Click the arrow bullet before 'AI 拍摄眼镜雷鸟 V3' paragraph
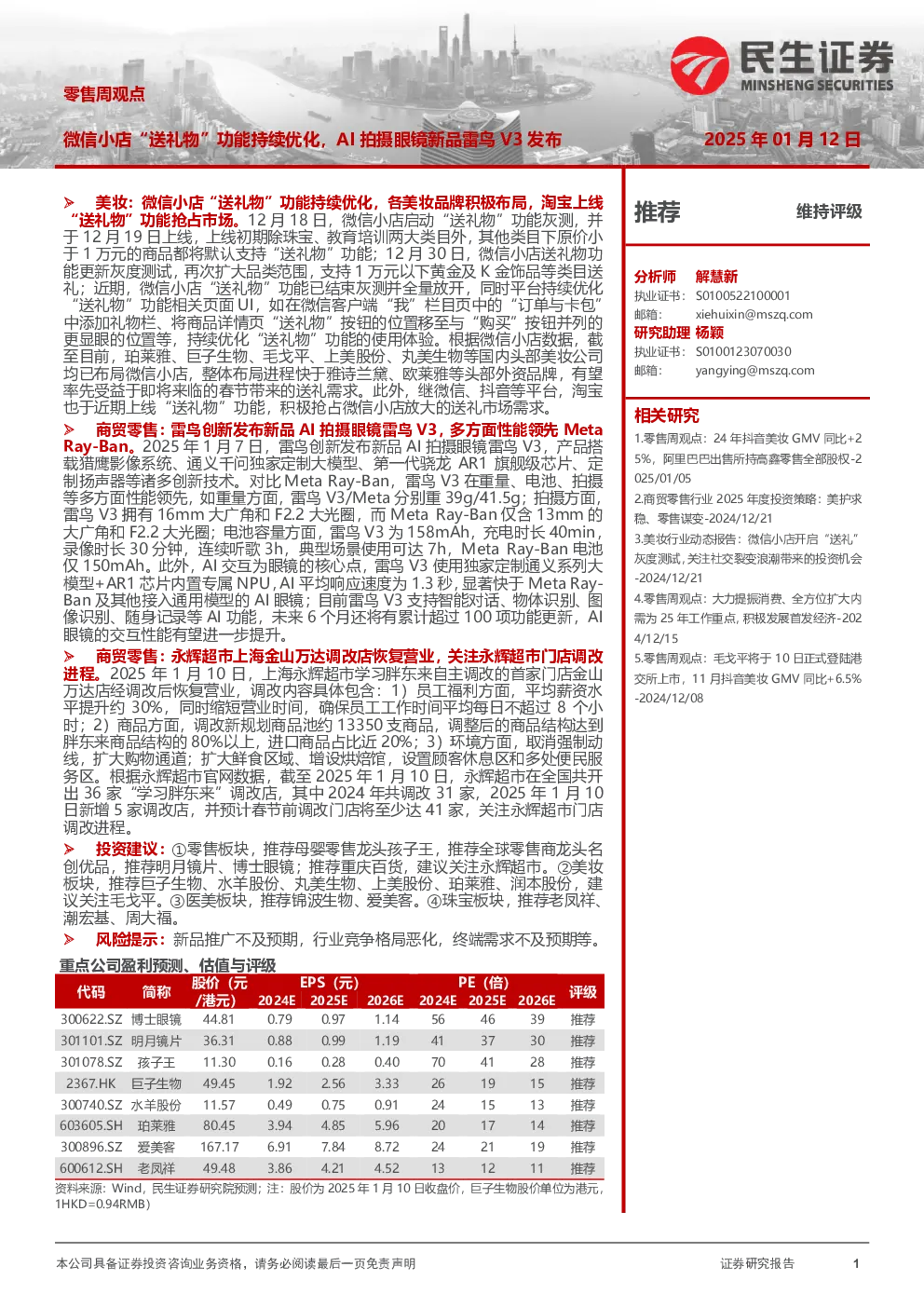924x1307 pixels. pos(69,429)
